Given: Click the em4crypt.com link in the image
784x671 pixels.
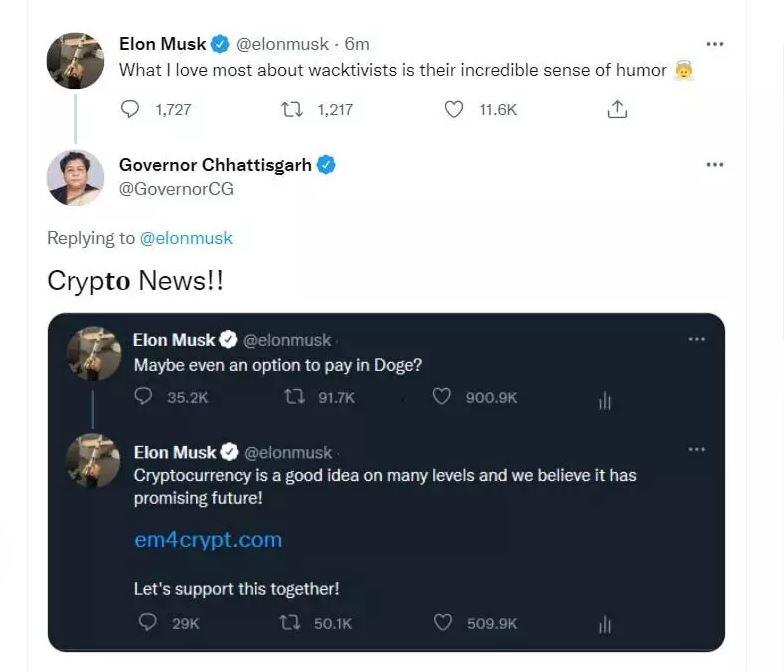Looking at the screenshot, I should [208, 540].
